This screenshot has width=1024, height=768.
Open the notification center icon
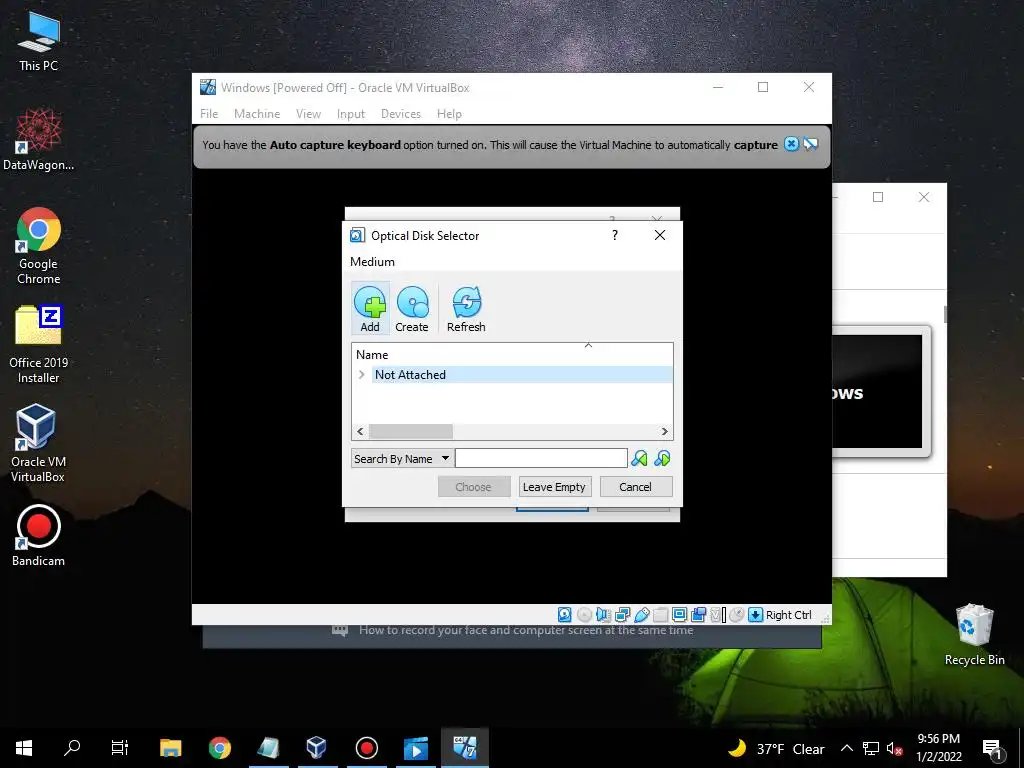[992, 749]
